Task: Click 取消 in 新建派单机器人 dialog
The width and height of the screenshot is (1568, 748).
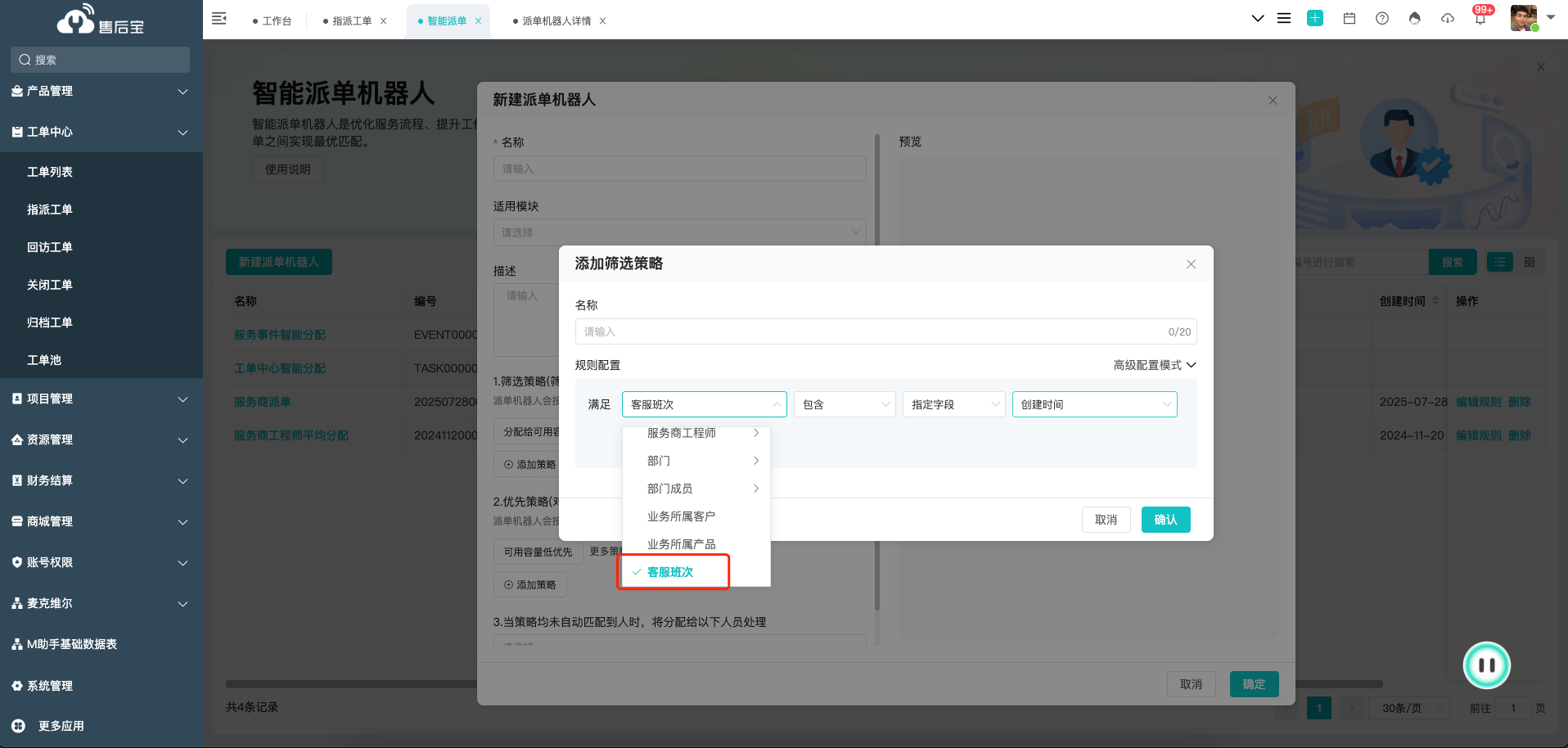Action: coord(1192,684)
